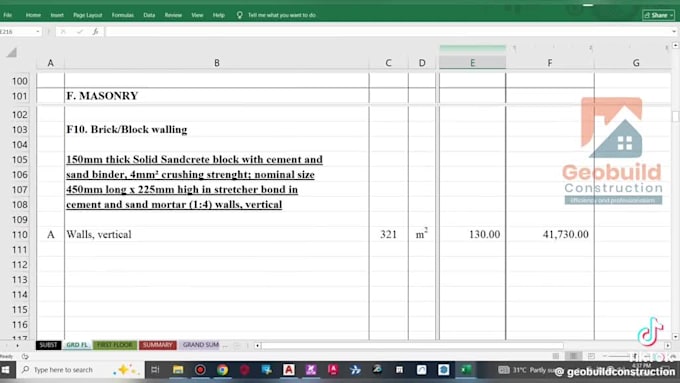Click the vertical scrollbar down arrow

(675, 337)
